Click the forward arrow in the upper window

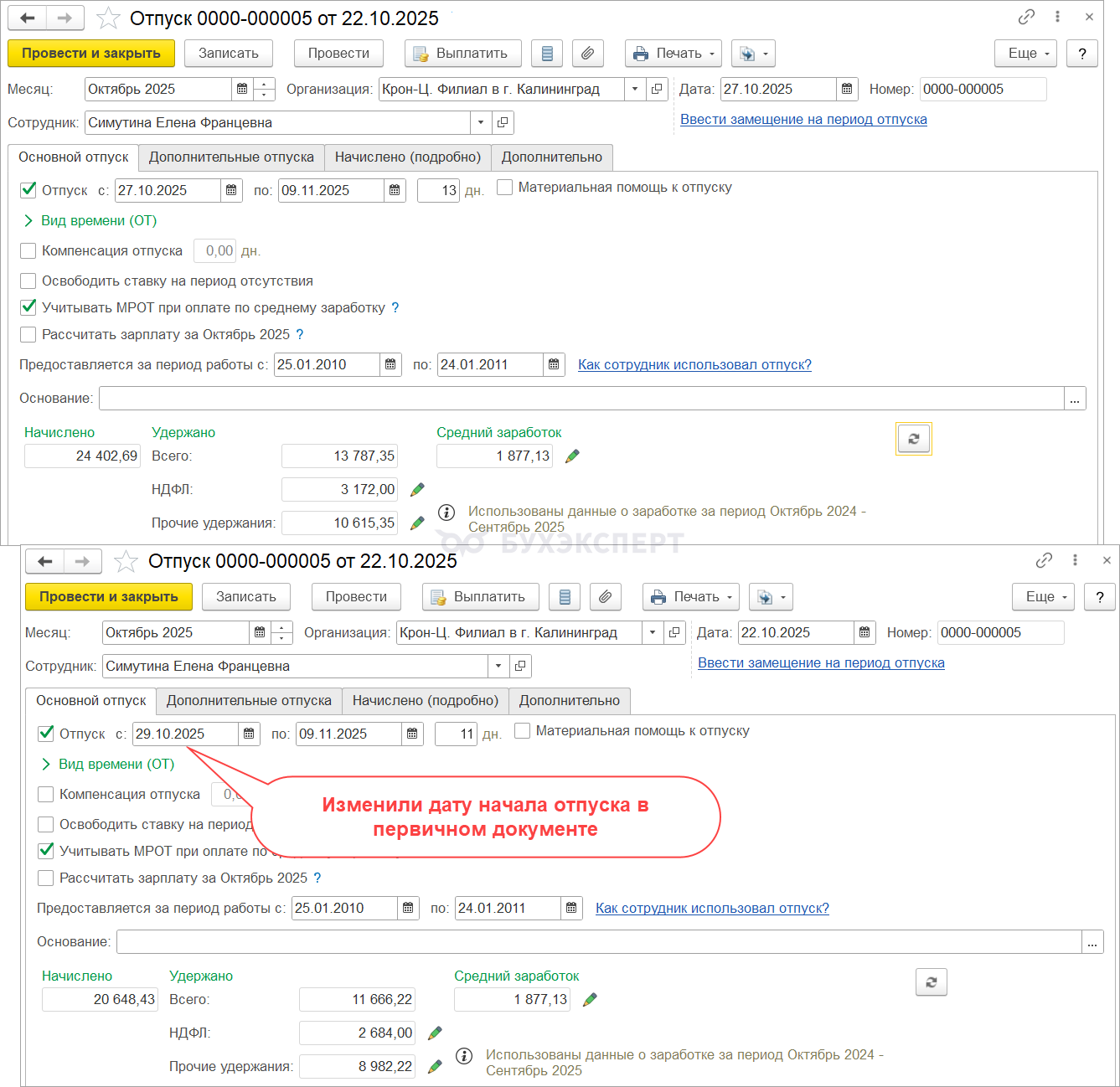click(x=65, y=18)
